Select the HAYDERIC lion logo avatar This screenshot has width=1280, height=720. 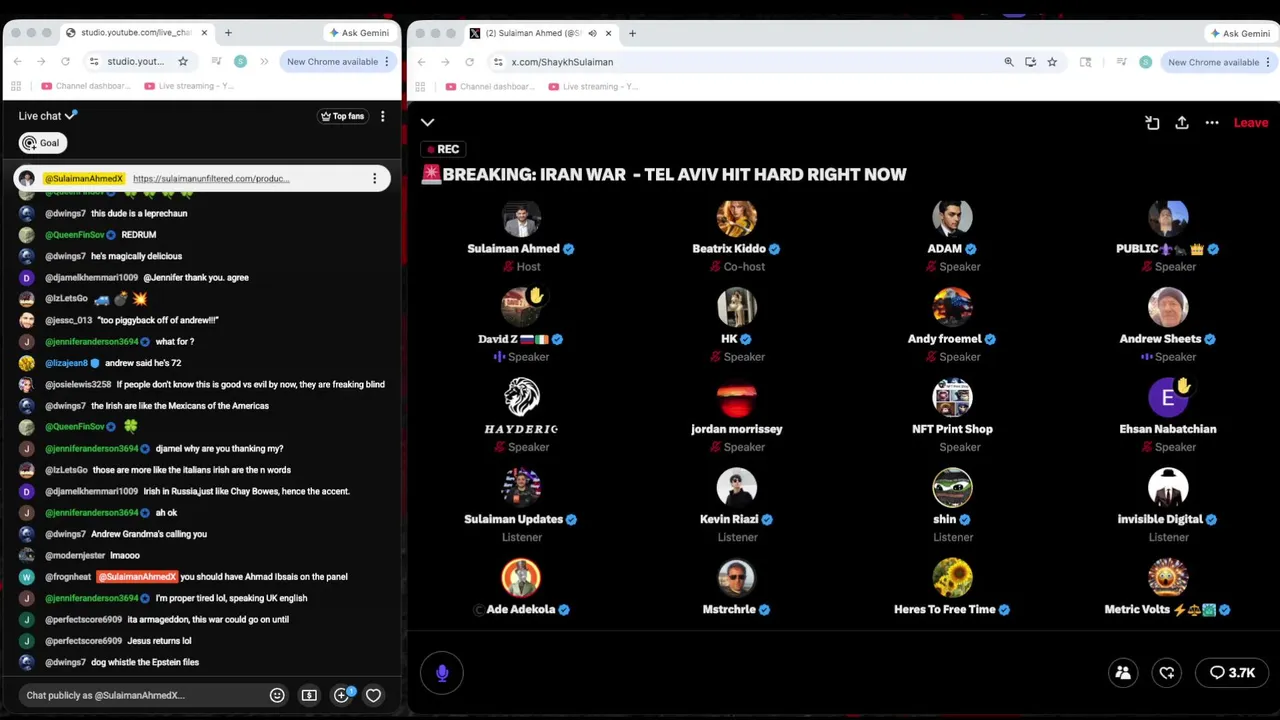[521, 397]
